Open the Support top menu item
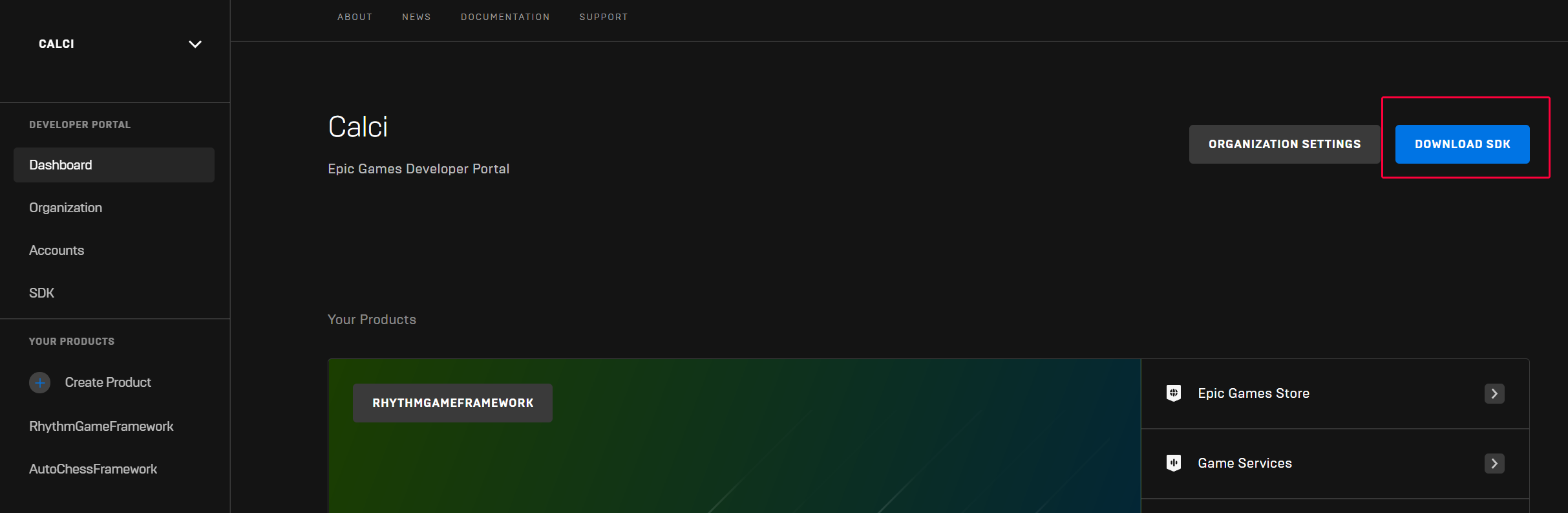The image size is (1568, 513). 604,17
